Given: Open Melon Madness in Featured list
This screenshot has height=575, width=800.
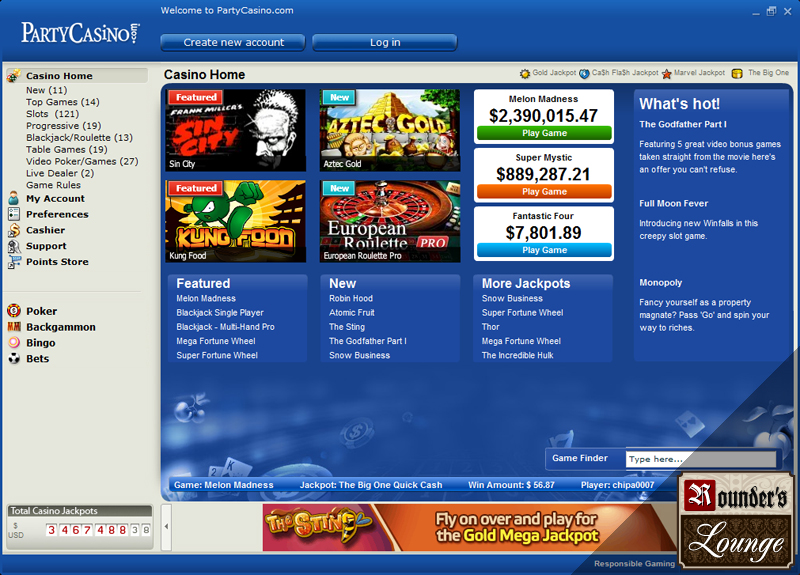Looking at the screenshot, I should 206,298.
